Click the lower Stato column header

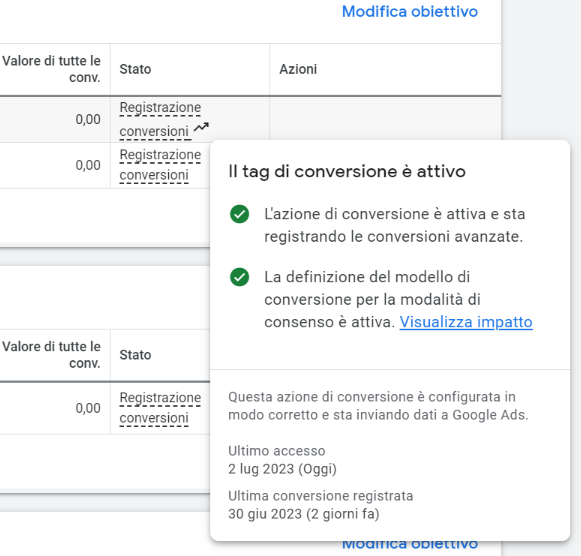pos(135,355)
